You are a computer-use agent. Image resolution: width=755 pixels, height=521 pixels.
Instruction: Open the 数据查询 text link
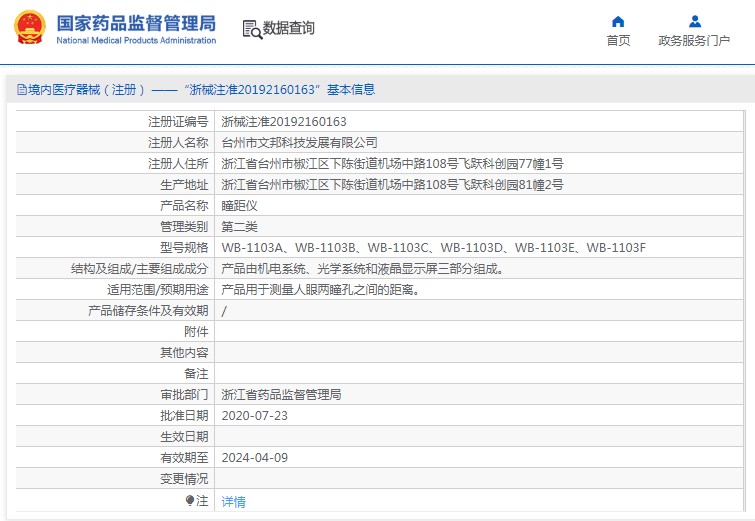tap(289, 29)
